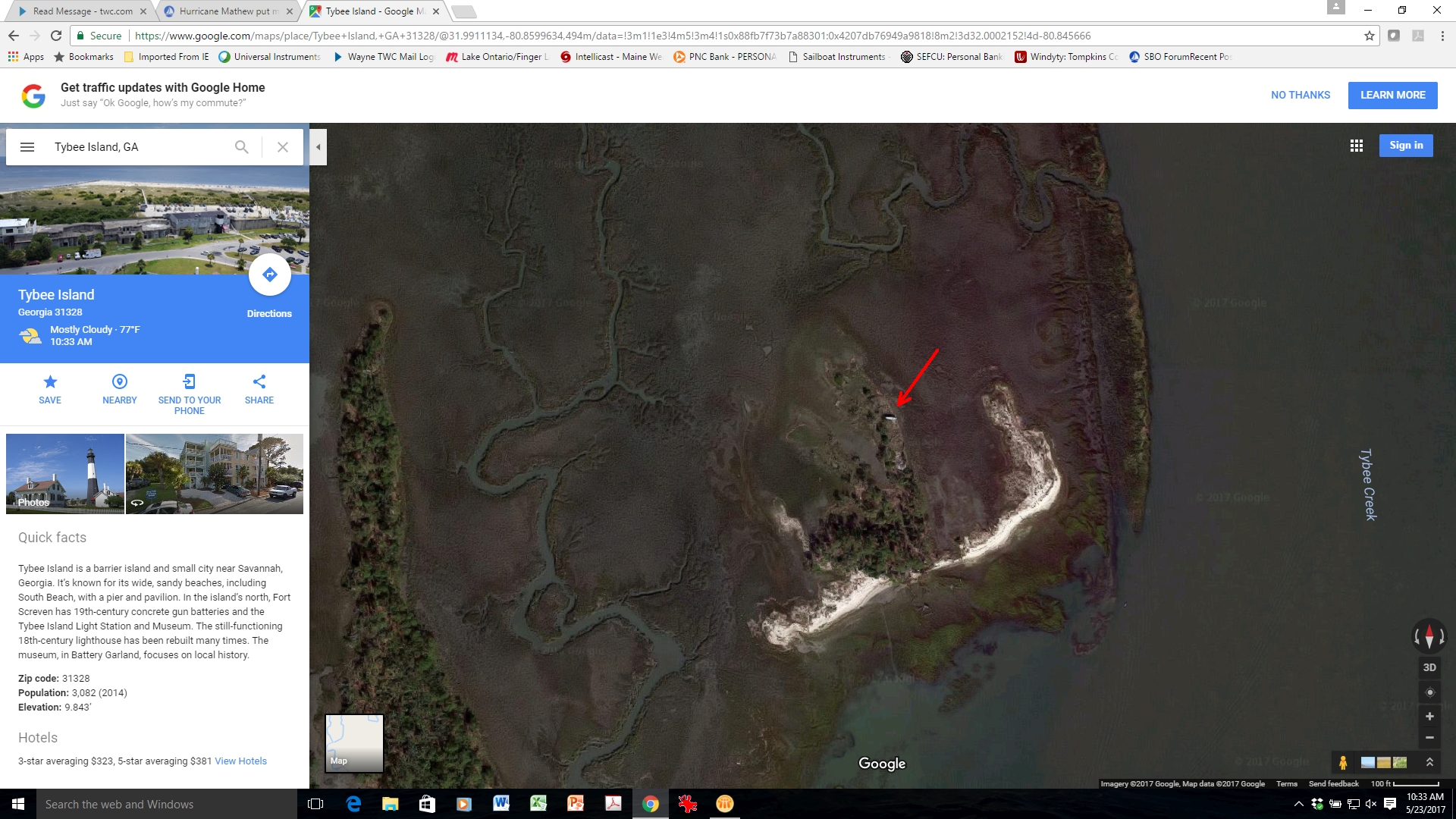This screenshot has height=819, width=1456.
Task: Show your location on the map
Action: tap(1429, 692)
